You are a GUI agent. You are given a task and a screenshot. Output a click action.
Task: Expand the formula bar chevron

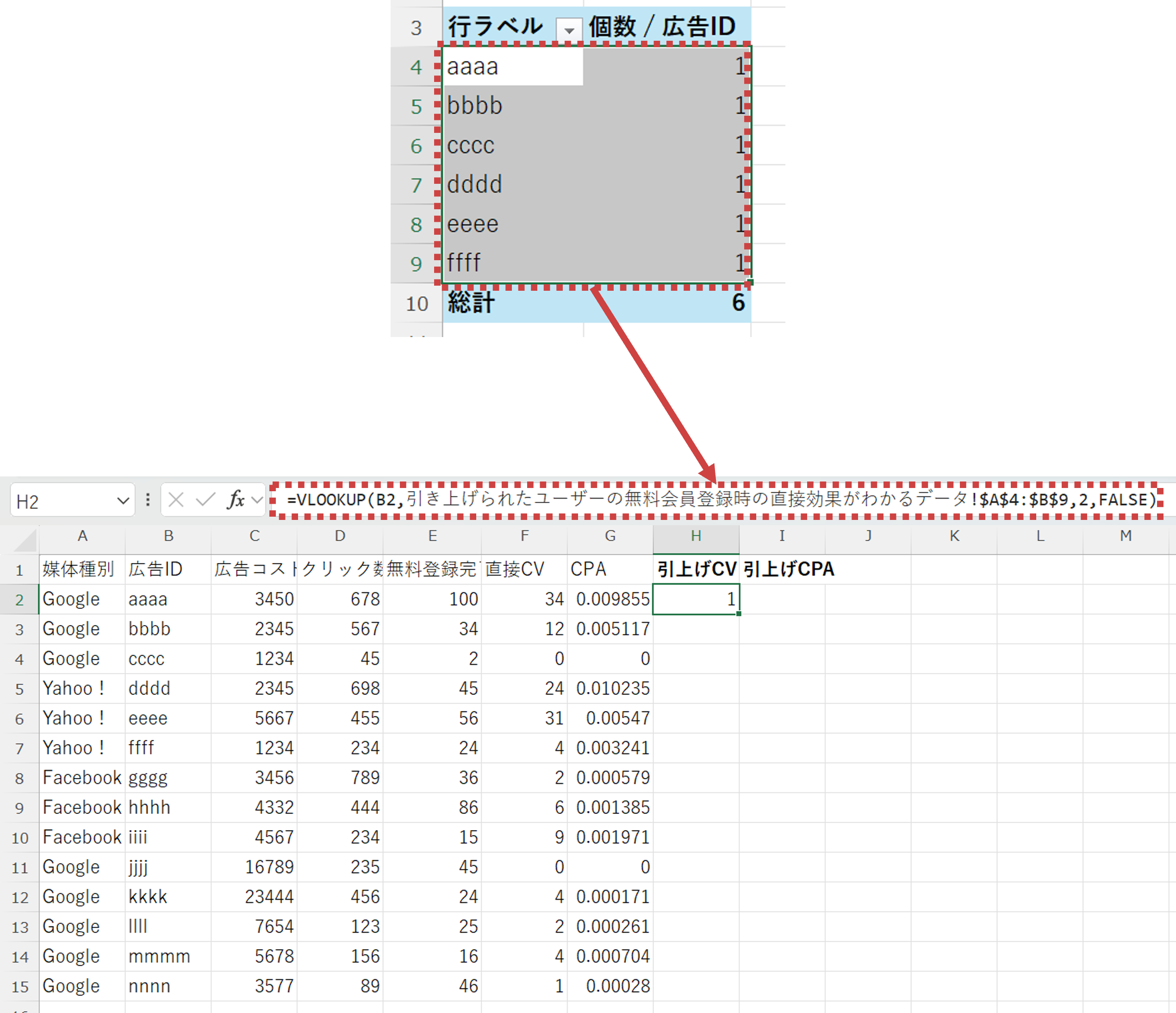[257, 500]
